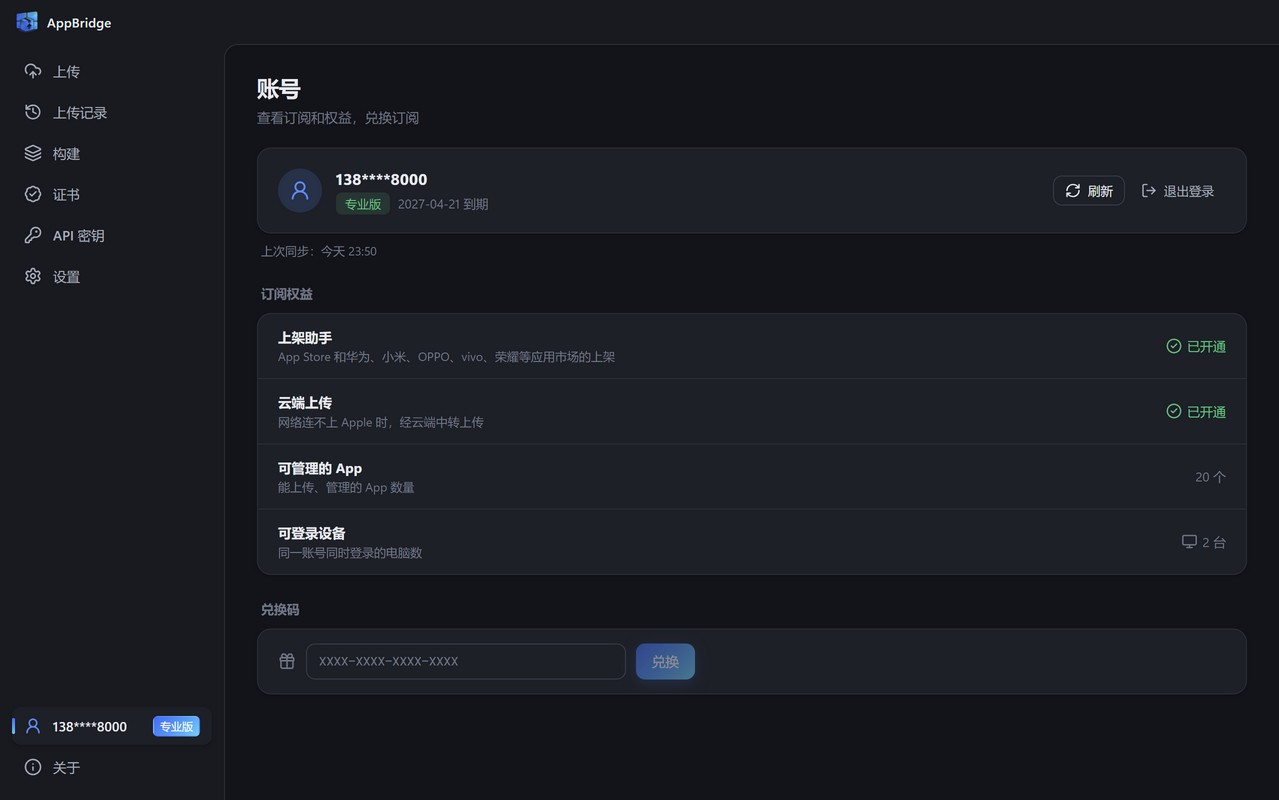1279x800 pixels.
Task: Click the gift icon beside the redeem code field
Action: click(287, 661)
